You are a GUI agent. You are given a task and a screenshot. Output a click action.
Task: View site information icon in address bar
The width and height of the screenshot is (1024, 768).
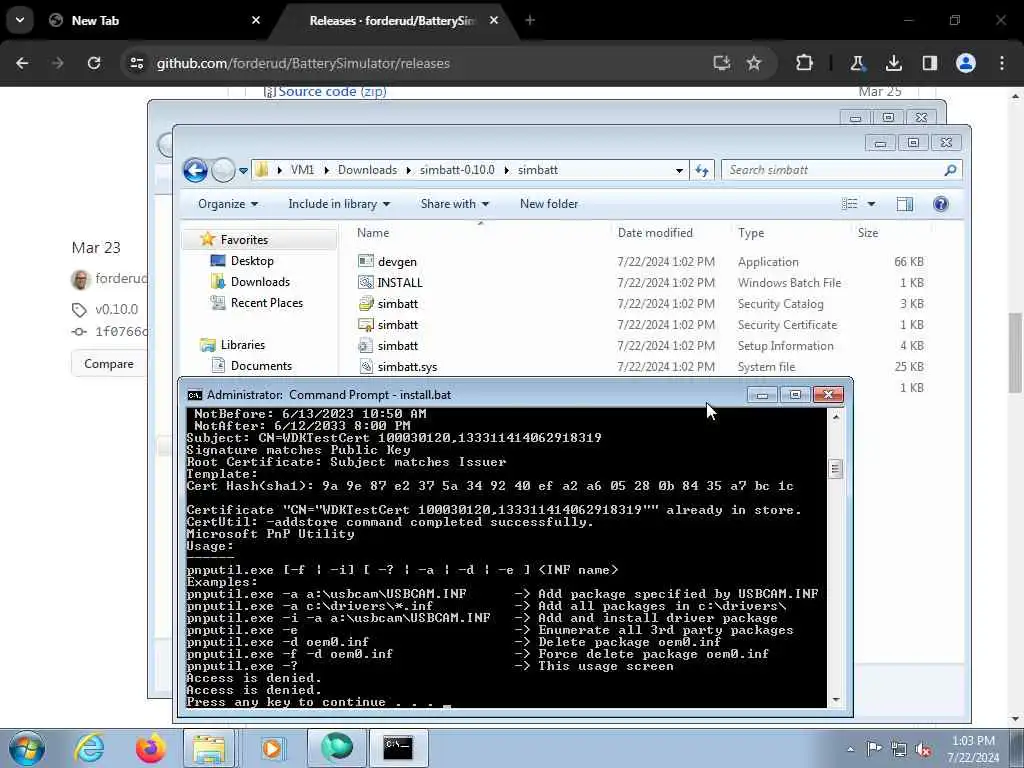point(136,63)
